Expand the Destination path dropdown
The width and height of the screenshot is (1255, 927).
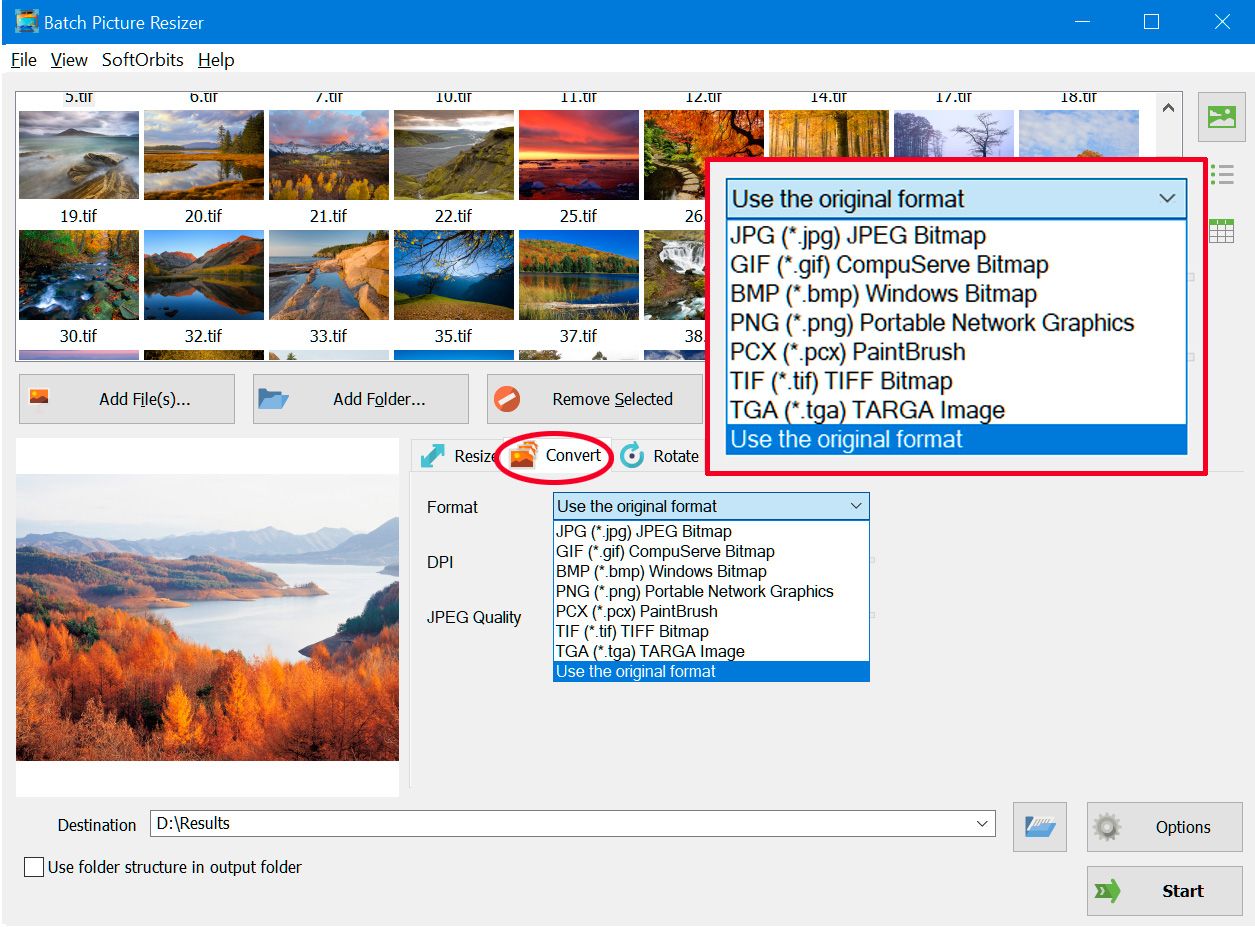[x=982, y=823]
